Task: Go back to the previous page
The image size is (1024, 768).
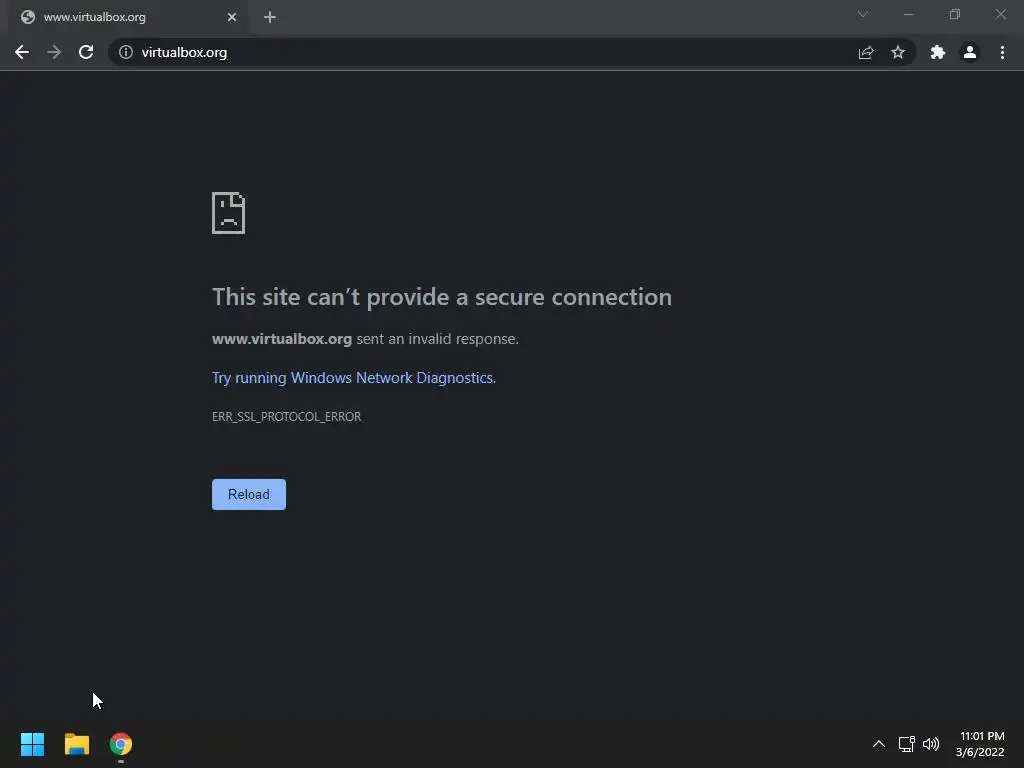Action: click(x=22, y=52)
